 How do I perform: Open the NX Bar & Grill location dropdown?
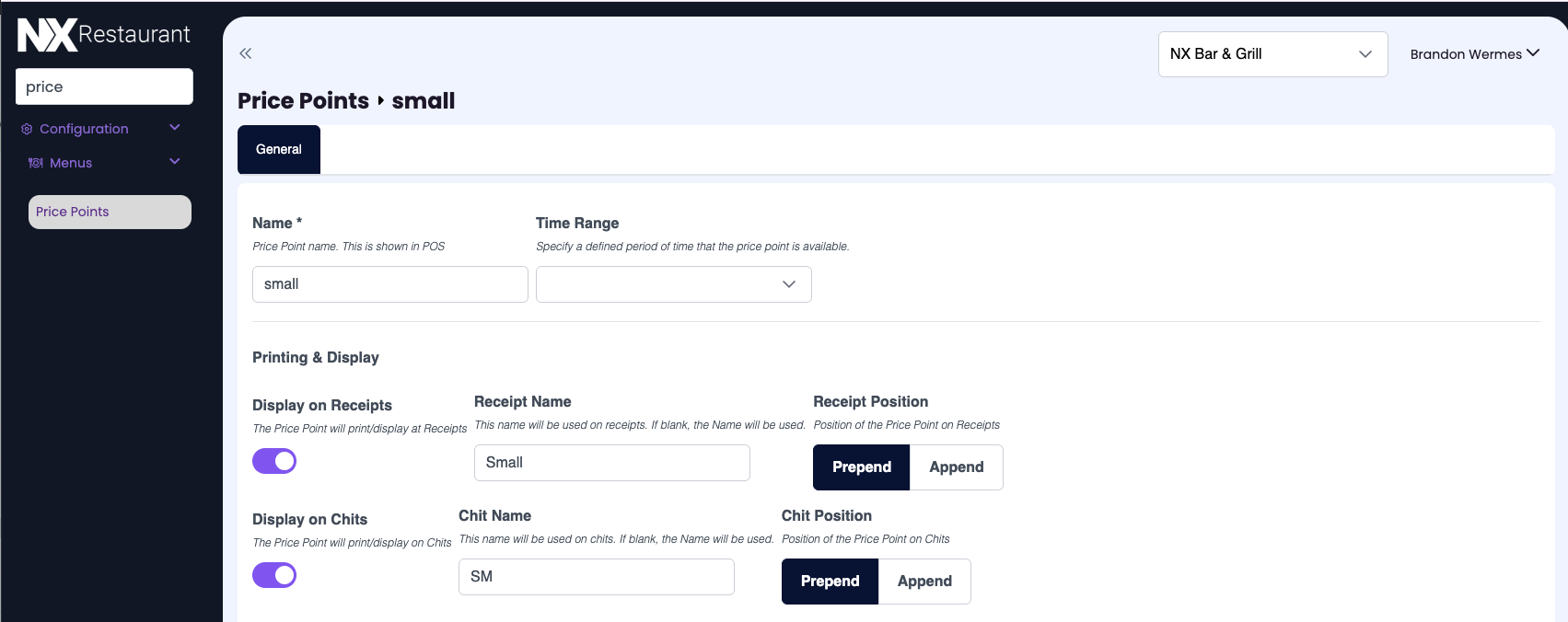point(1272,54)
